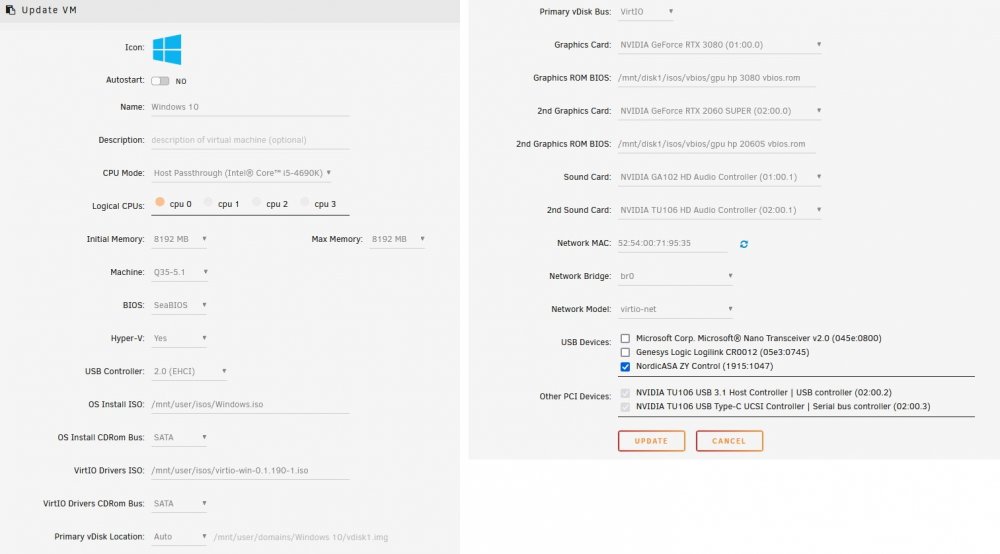Image resolution: width=1000 pixels, height=554 pixels.
Task: Toggle NVIDIA TU106 USB Type-C UCSI Controller
Action: [x=625, y=407]
